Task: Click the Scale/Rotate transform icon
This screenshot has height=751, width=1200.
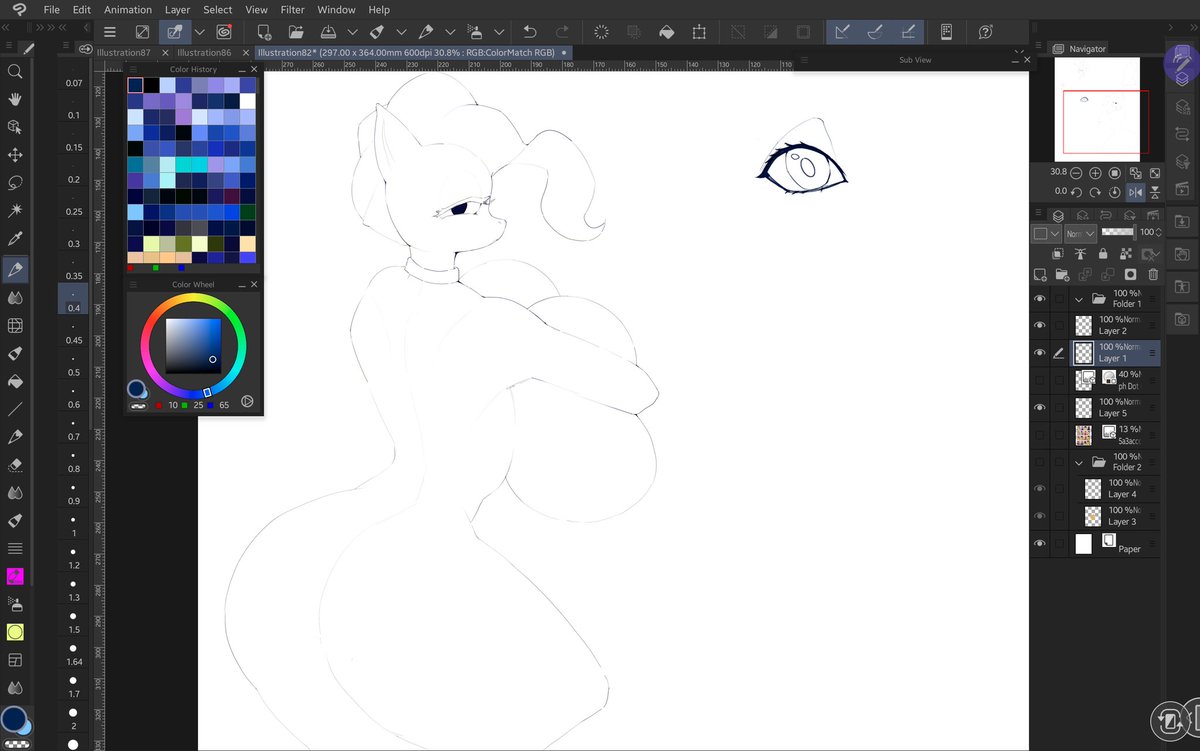Action: tap(699, 32)
